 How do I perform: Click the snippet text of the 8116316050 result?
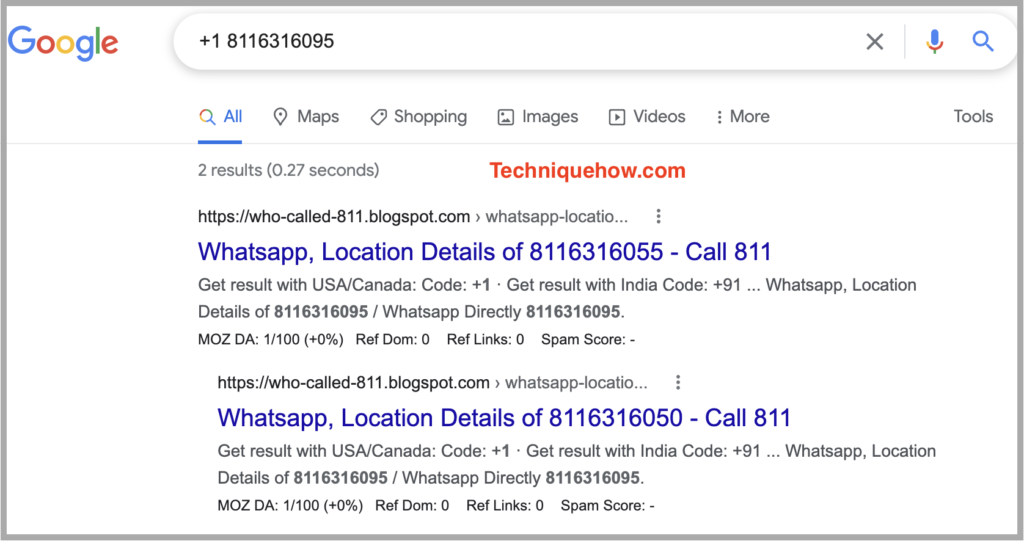pos(577,464)
